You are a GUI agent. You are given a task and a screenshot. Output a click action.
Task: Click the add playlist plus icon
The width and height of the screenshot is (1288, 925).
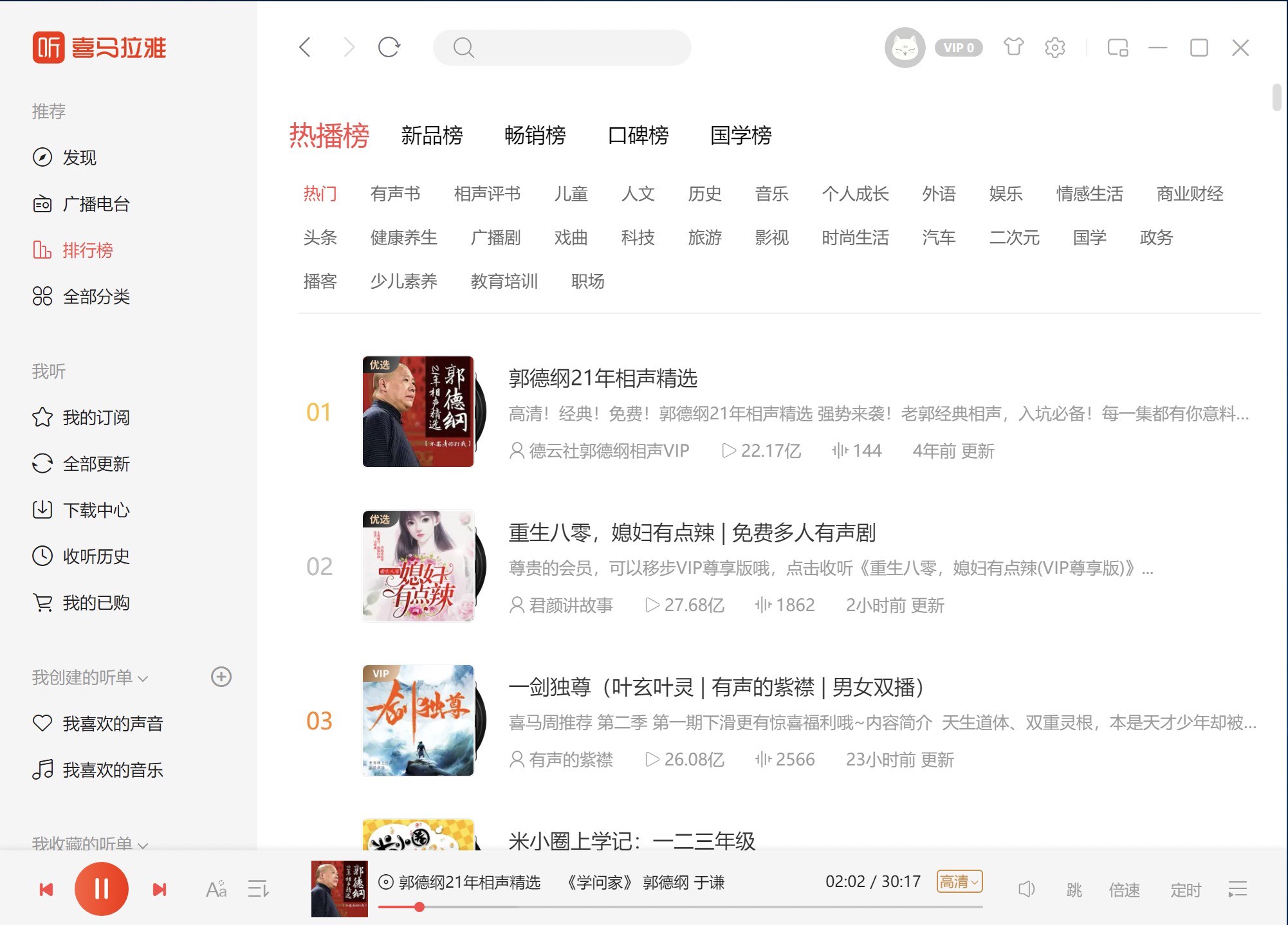tap(221, 677)
